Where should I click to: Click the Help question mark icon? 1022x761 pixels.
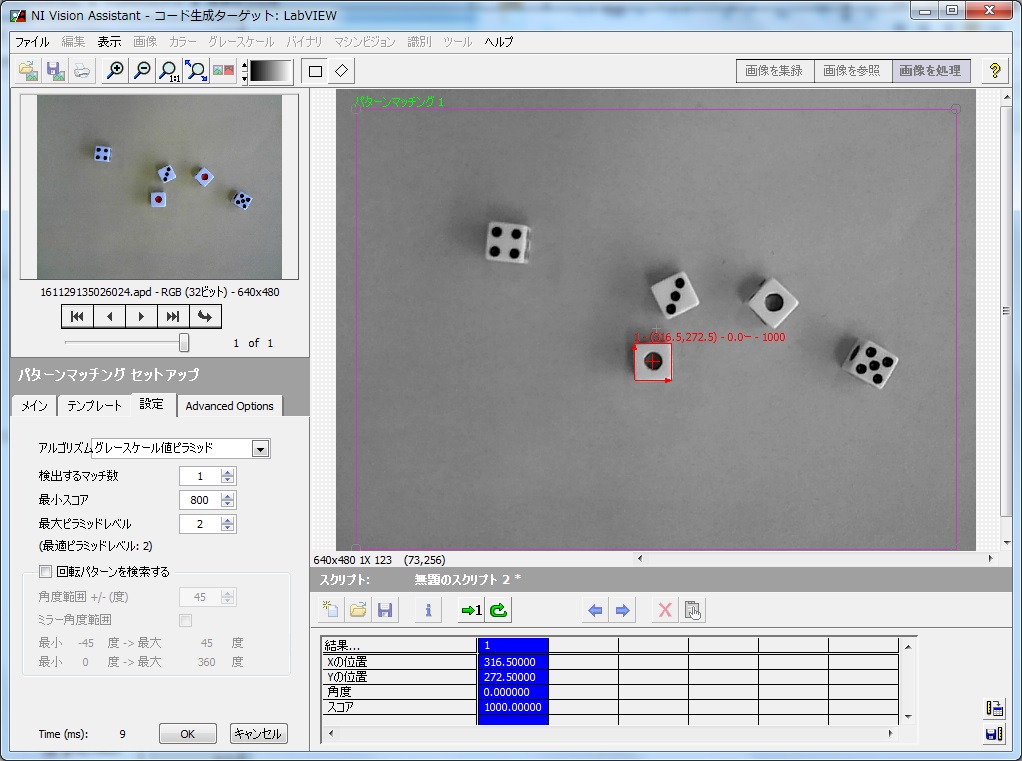click(994, 71)
